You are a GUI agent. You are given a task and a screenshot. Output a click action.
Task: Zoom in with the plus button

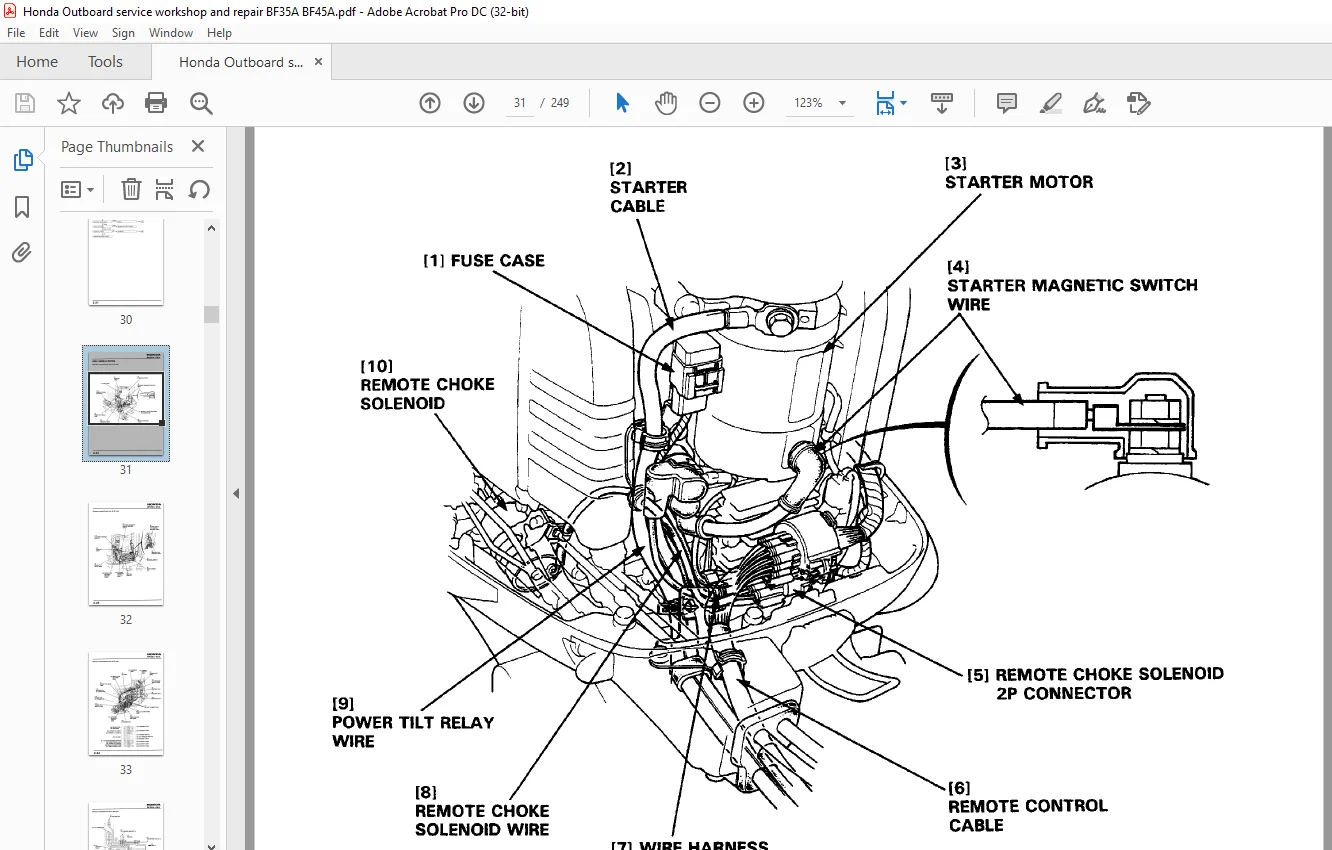(x=754, y=103)
